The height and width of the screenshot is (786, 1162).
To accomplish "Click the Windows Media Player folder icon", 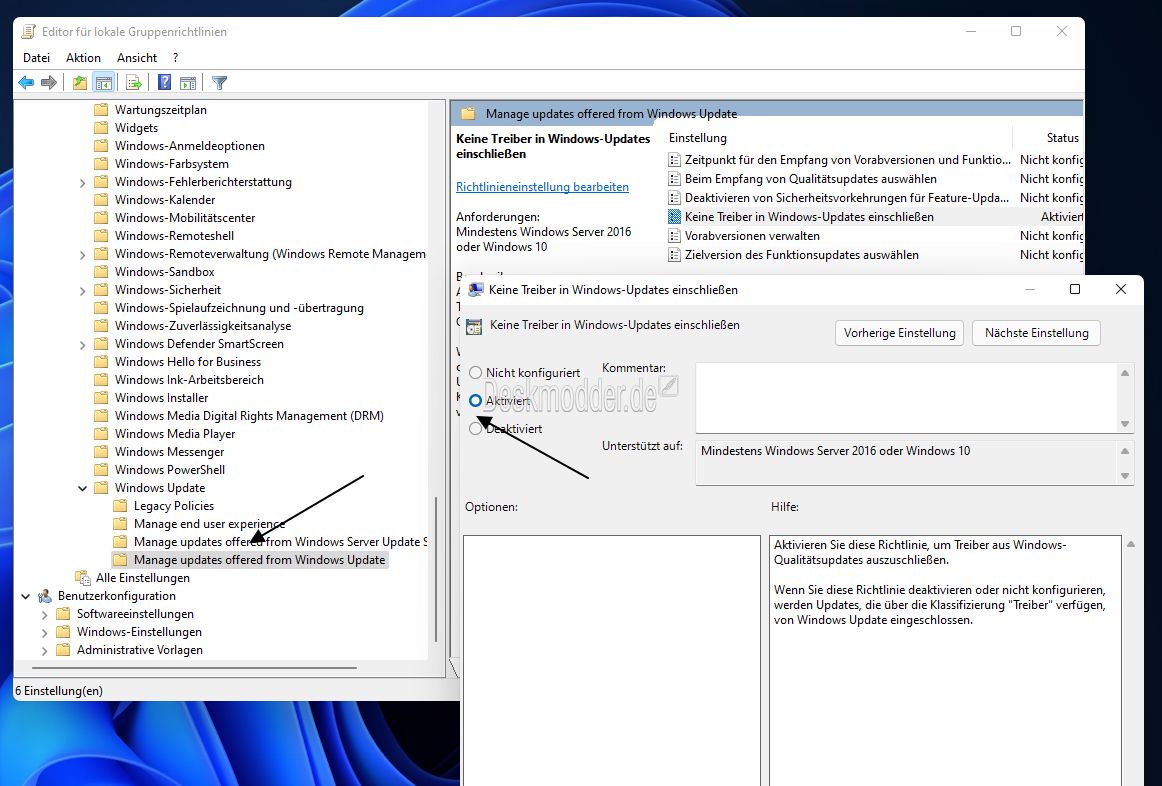I will pos(101,434).
